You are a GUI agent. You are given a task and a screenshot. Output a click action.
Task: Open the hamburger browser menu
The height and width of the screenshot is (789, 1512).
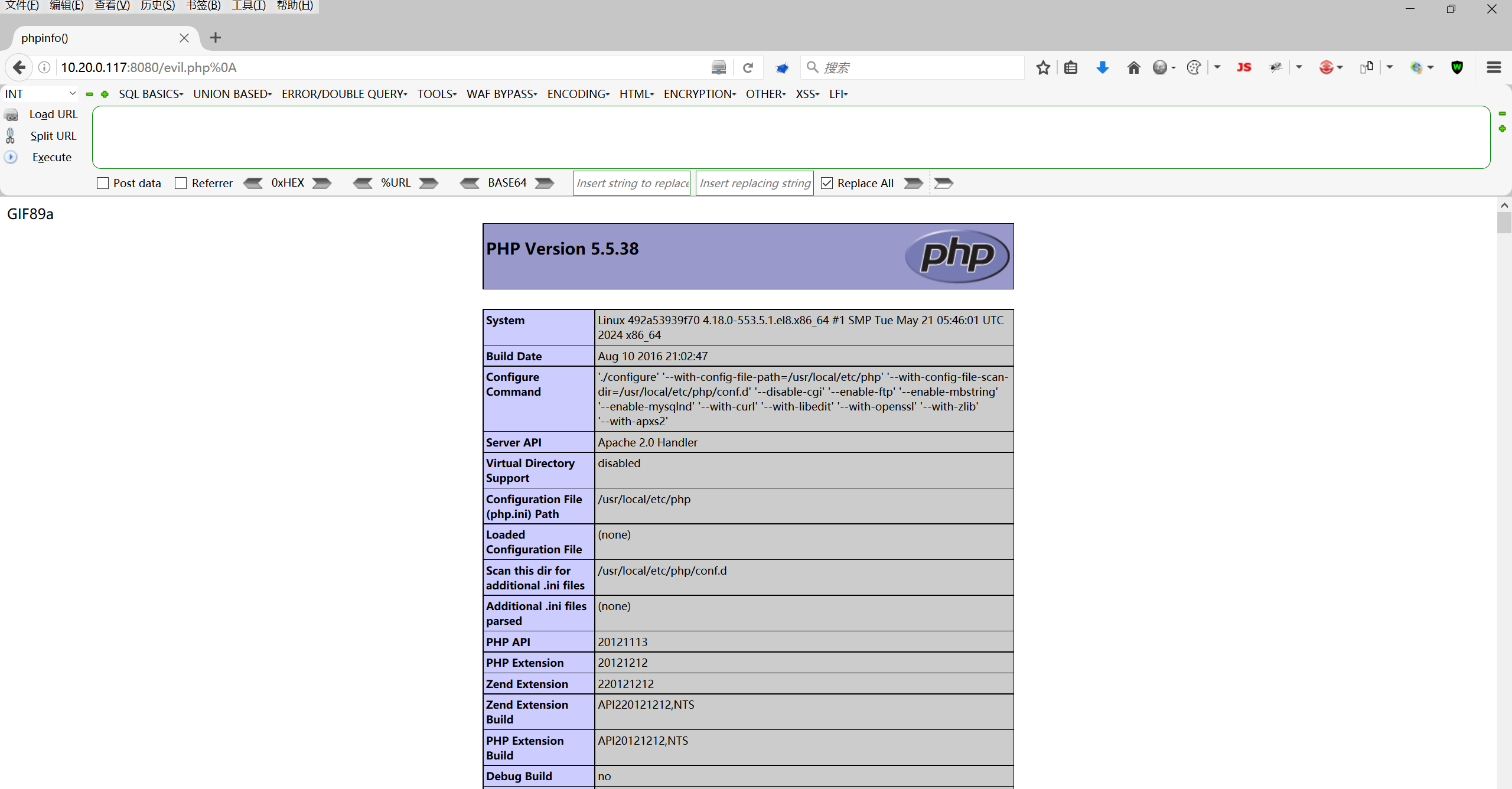[x=1494, y=67]
